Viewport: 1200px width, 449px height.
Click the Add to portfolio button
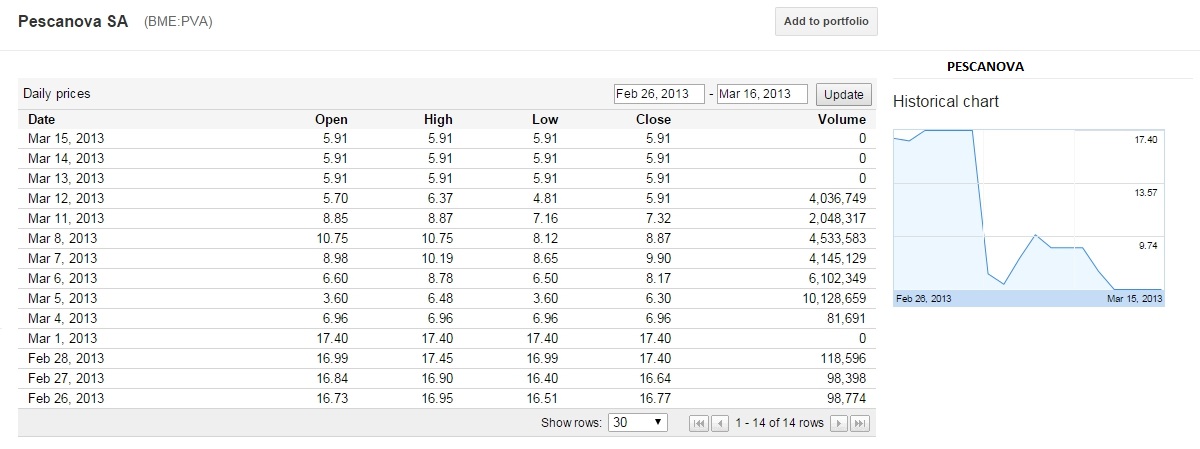coord(826,21)
